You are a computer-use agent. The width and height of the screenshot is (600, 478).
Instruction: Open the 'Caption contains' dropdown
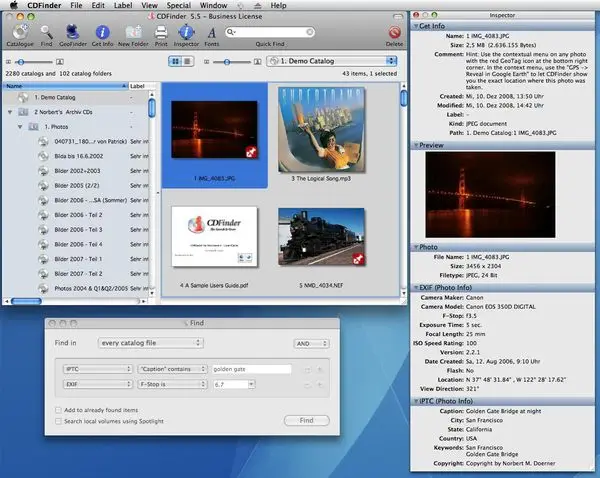click(x=172, y=369)
